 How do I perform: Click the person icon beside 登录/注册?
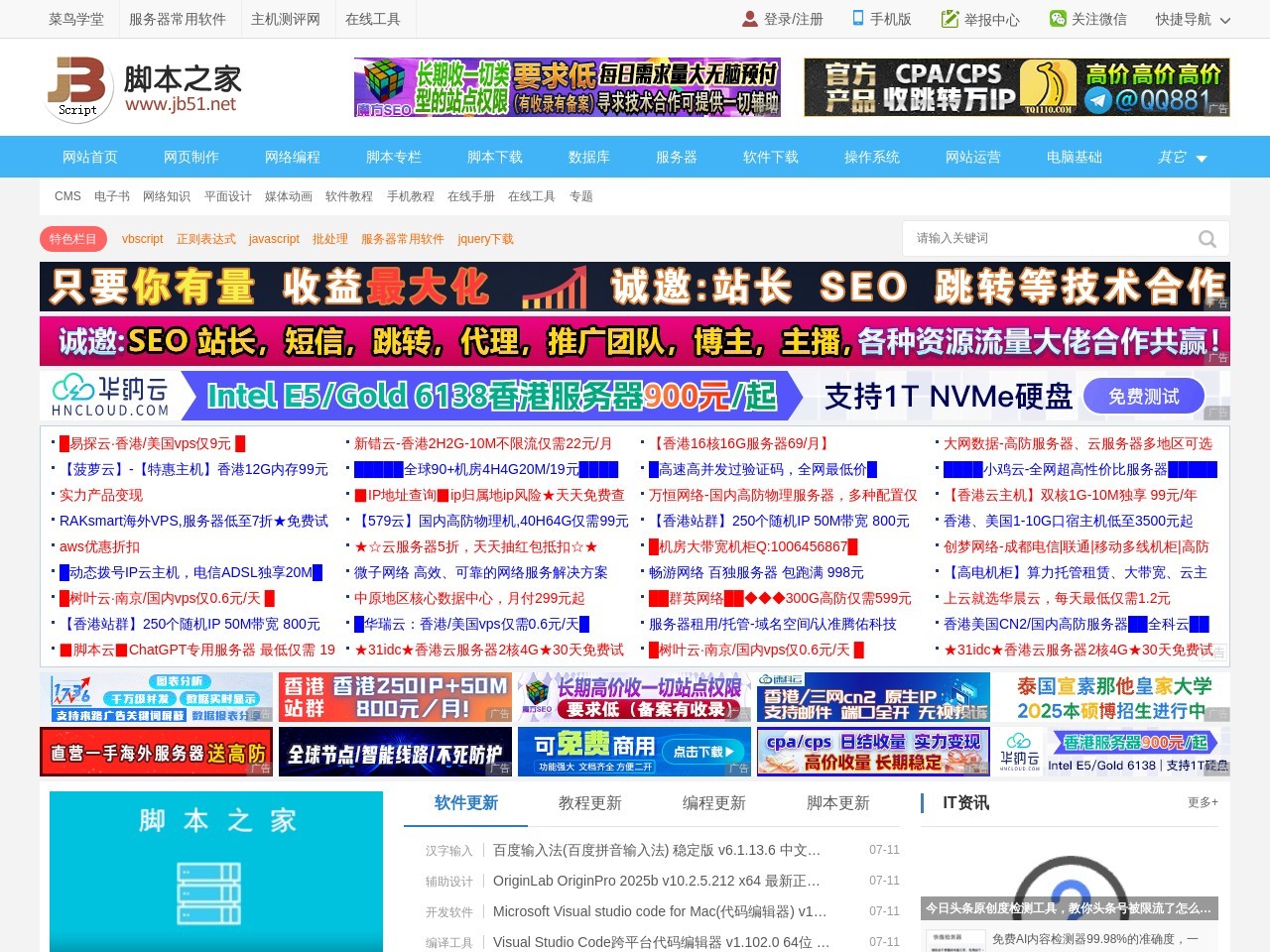point(749,18)
